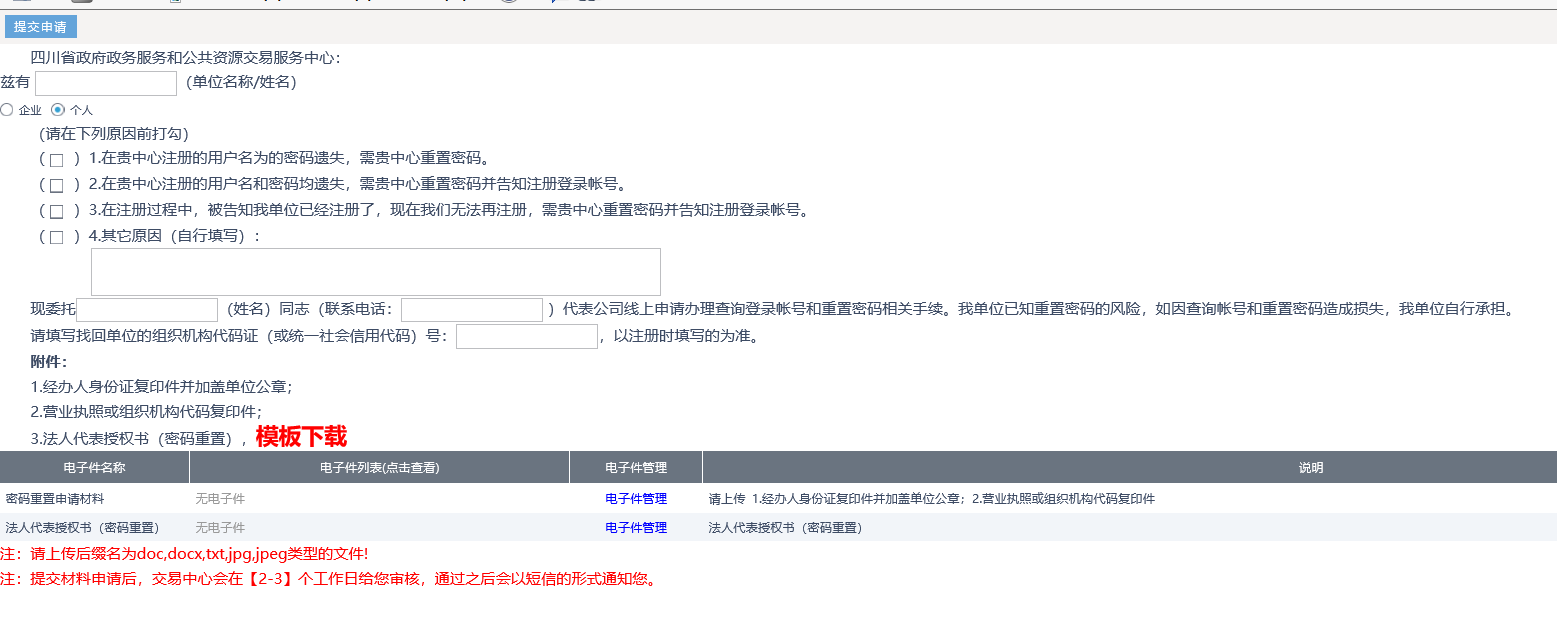
Task: Click the 电子件名称 column header
Action: coord(94,468)
